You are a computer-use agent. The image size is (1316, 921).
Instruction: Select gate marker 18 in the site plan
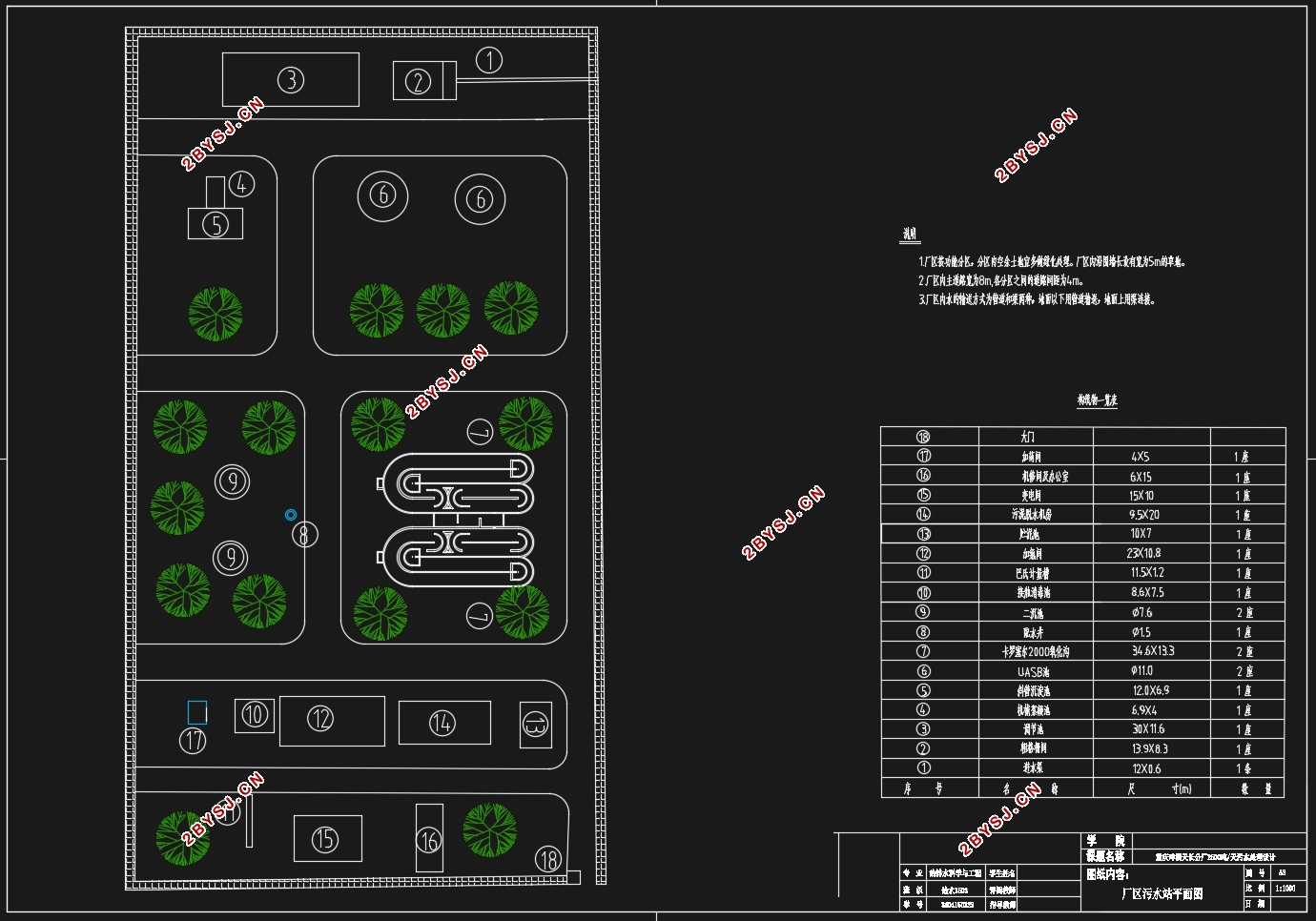tap(548, 859)
